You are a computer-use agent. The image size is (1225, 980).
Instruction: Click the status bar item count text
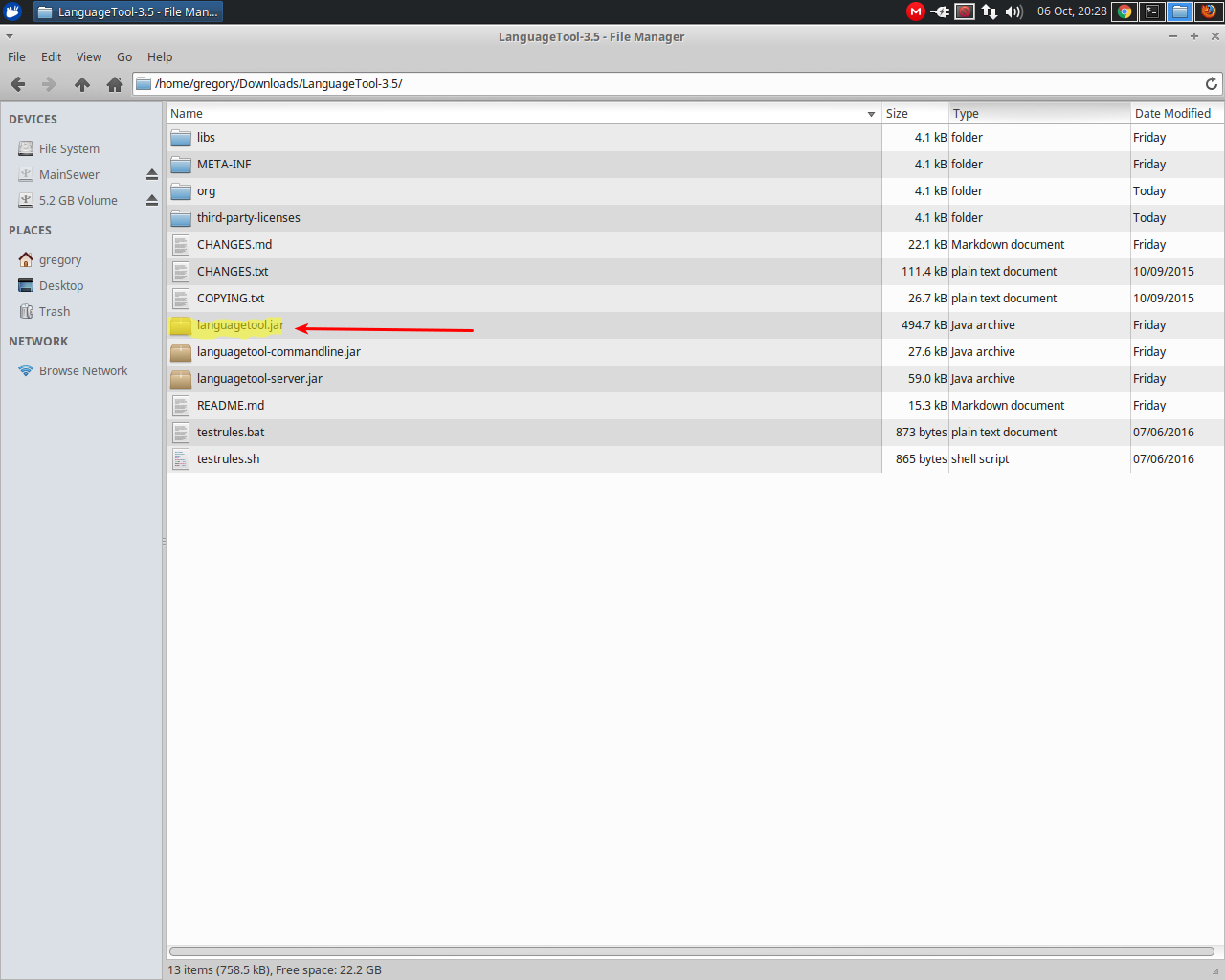[275, 969]
